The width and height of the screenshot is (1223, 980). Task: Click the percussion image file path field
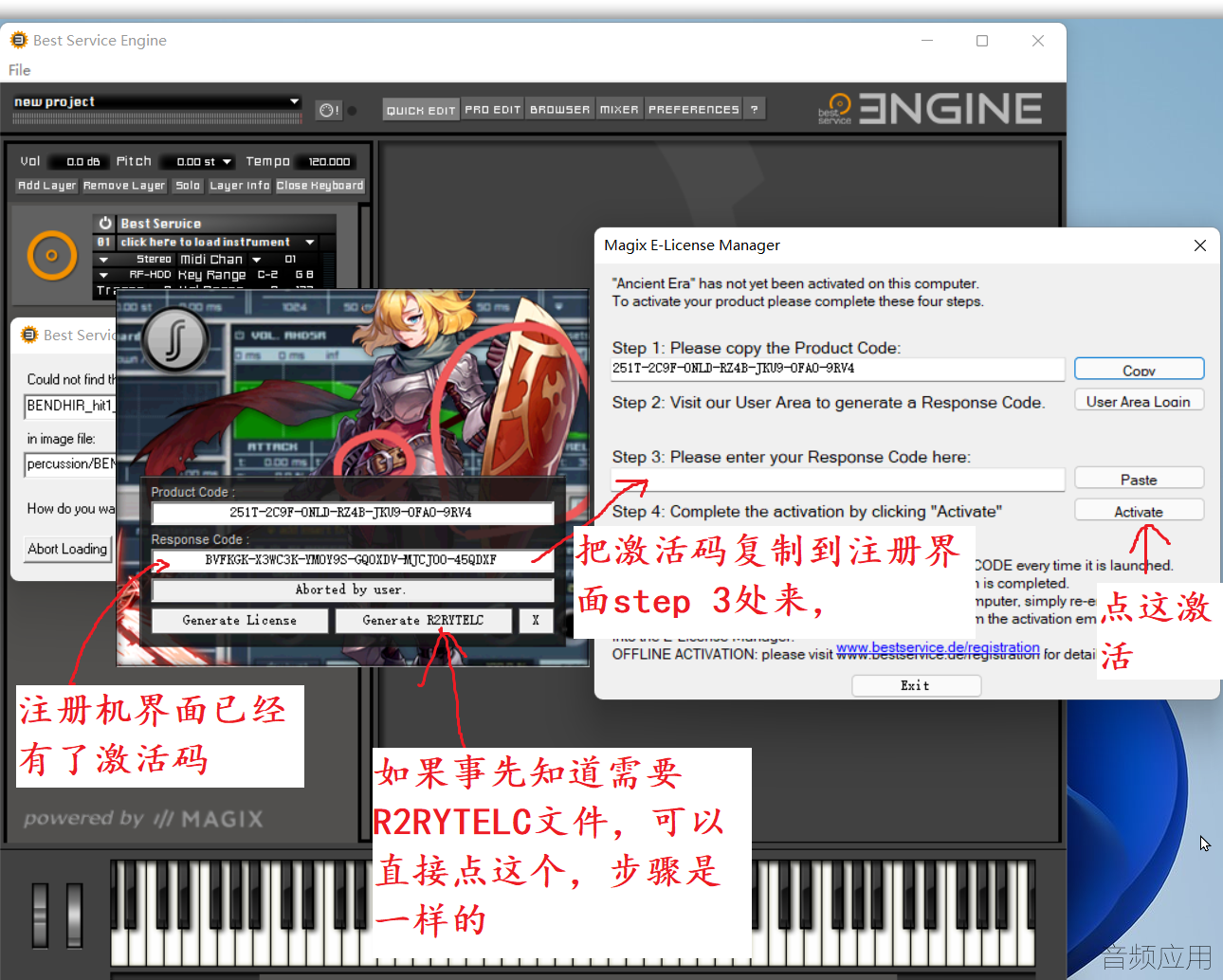71,464
